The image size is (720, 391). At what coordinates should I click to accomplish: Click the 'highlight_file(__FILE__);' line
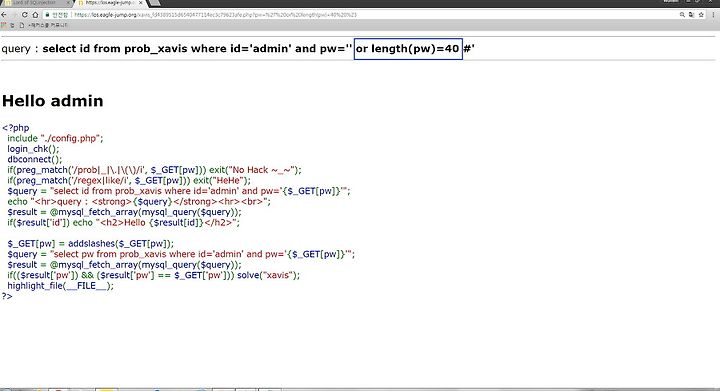(60, 286)
